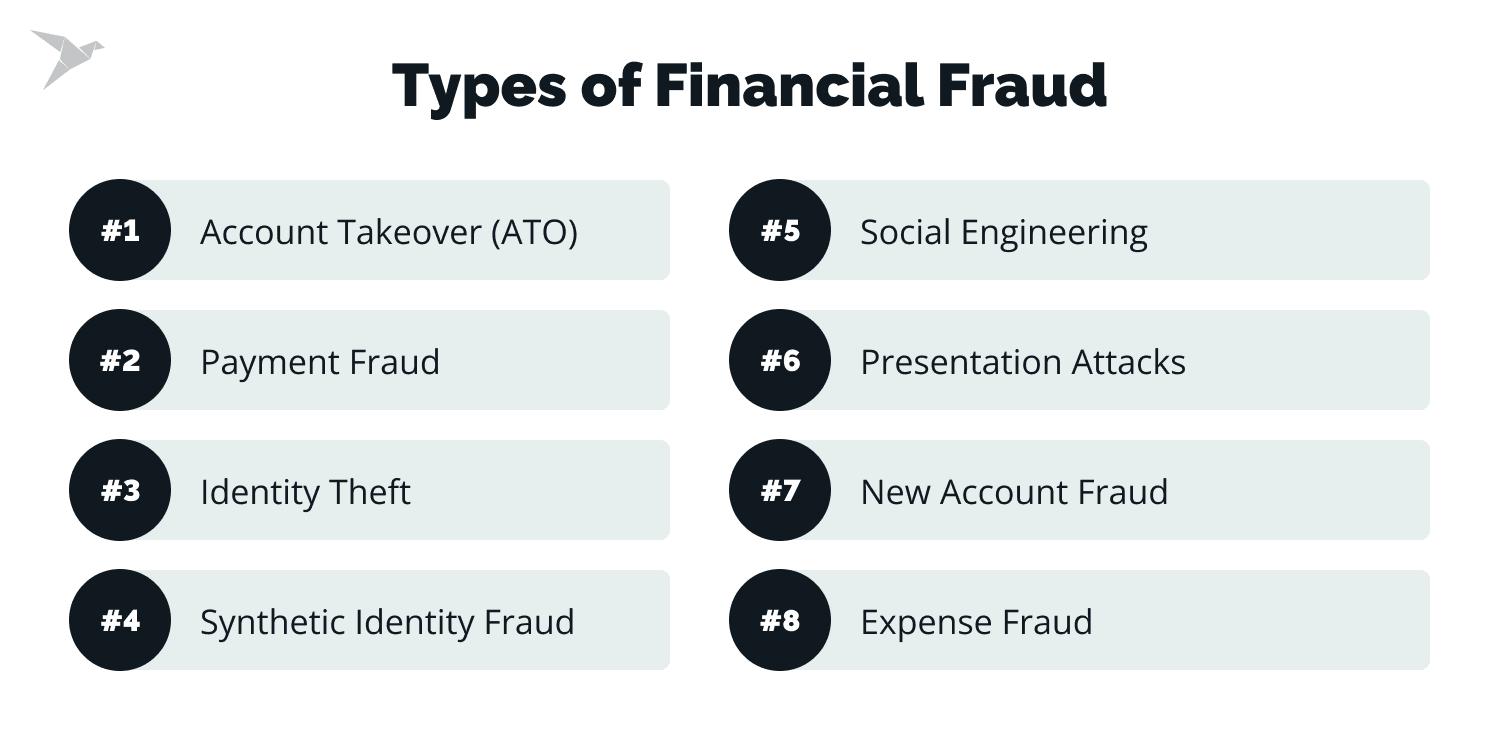Click the Identity Theft text
Viewport: 1500px width, 730px height.
tap(305, 492)
